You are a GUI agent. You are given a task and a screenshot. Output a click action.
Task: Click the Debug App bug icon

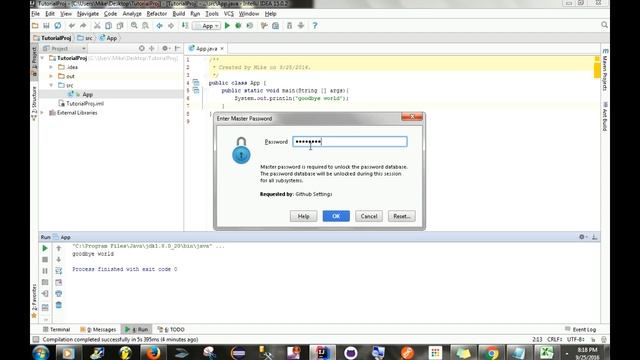coord(238,26)
